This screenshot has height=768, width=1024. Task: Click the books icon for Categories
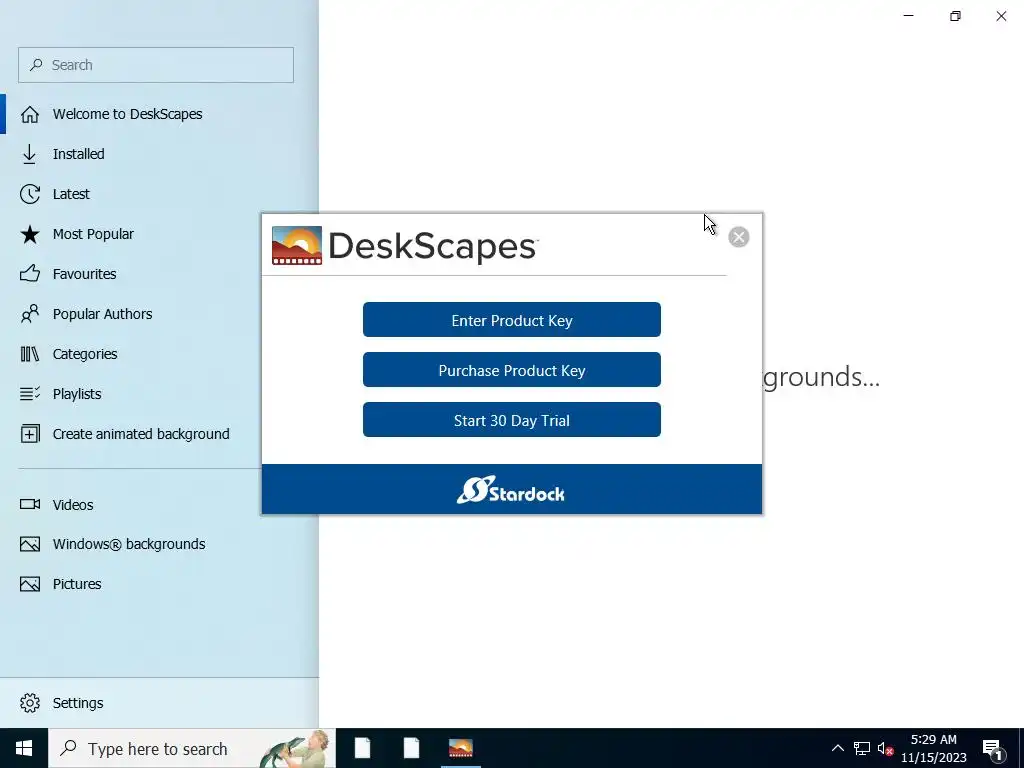point(29,354)
